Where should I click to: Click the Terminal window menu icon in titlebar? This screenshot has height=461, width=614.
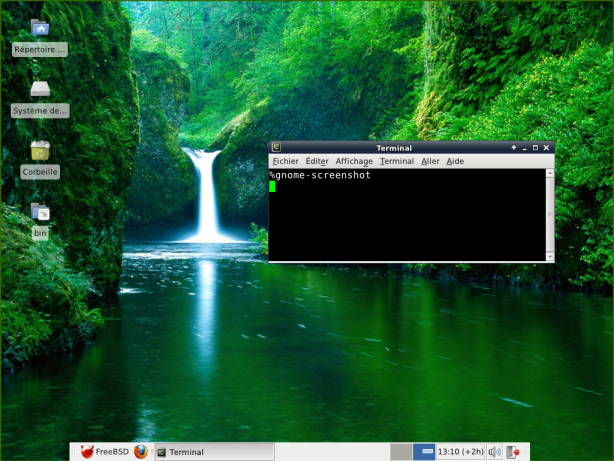(x=276, y=148)
